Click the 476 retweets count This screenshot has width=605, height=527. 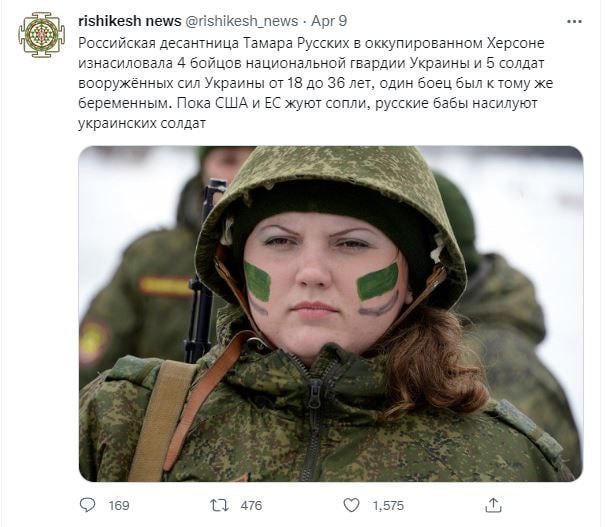pyautogui.click(x=251, y=505)
